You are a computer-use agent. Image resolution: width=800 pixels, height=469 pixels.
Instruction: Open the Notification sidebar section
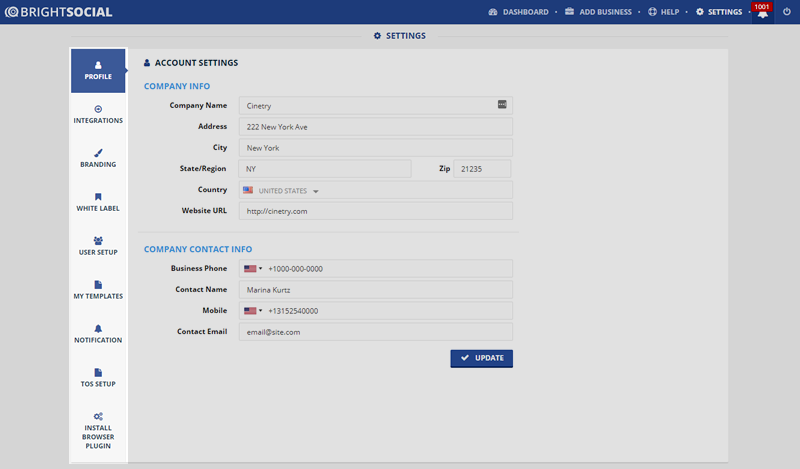click(98, 334)
